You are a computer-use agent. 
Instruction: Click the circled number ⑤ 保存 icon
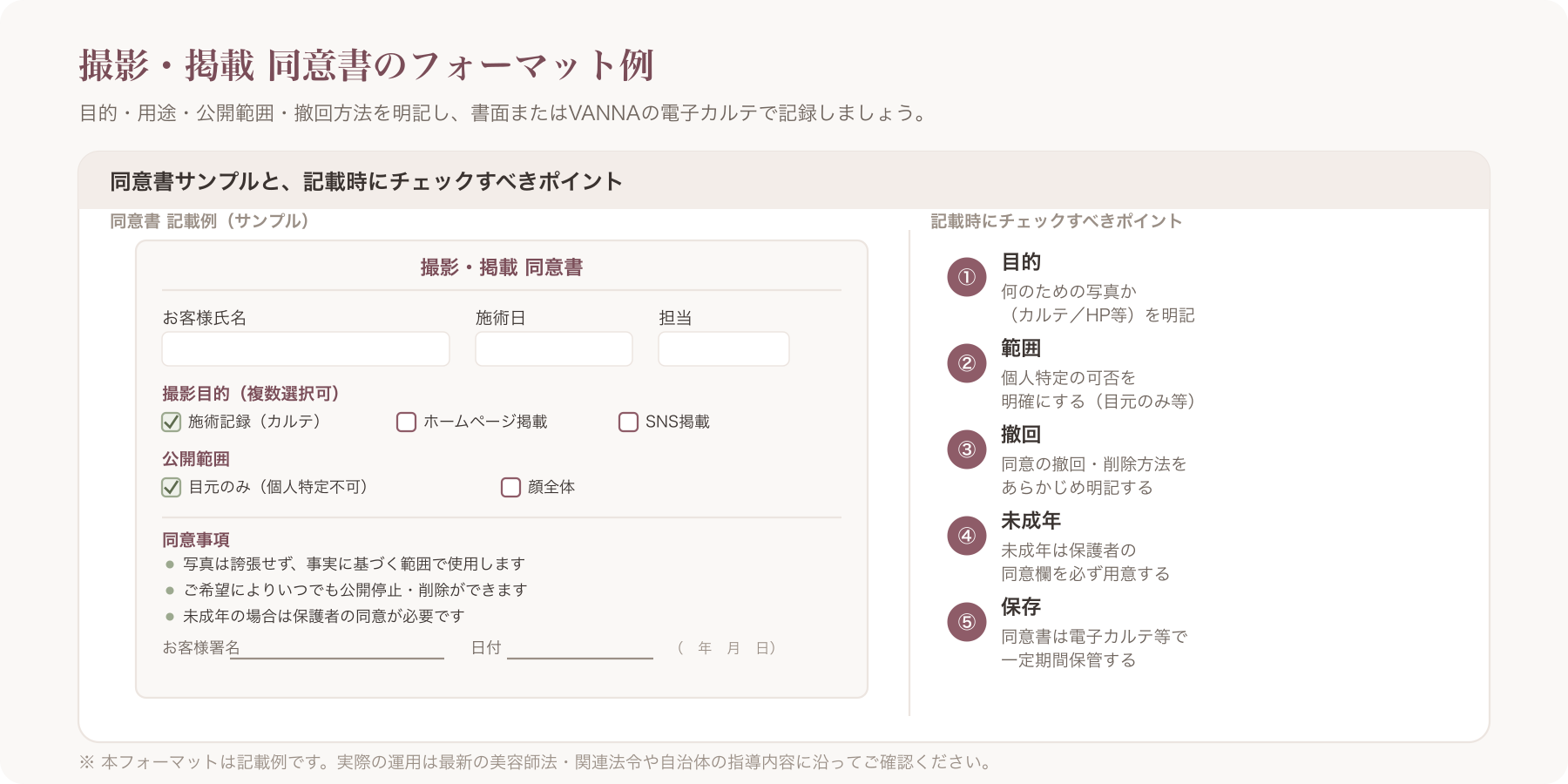click(966, 622)
